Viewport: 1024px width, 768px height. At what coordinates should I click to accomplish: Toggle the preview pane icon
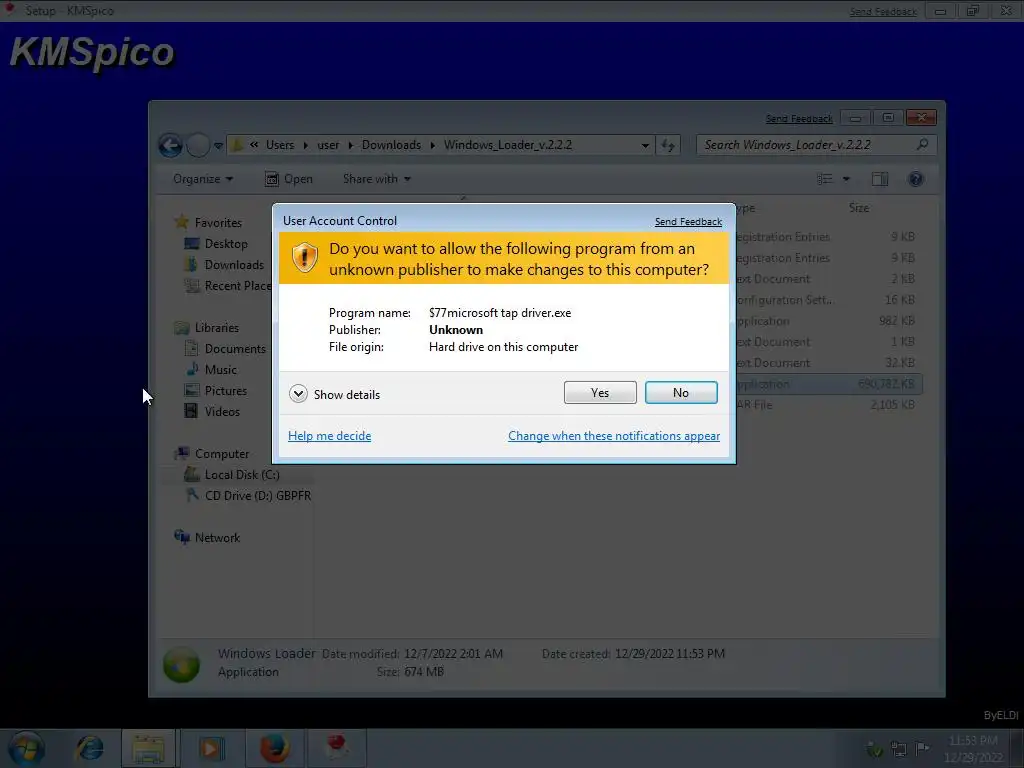pos(880,179)
